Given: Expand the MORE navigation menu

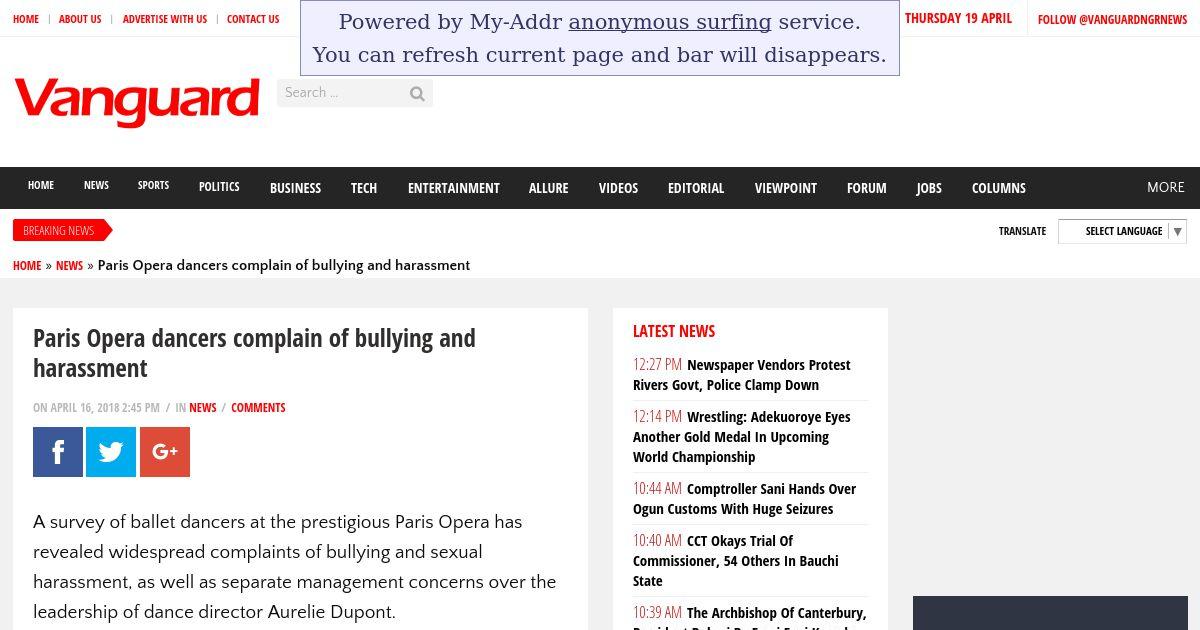Looking at the screenshot, I should pyautogui.click(x=1165, y=187).
